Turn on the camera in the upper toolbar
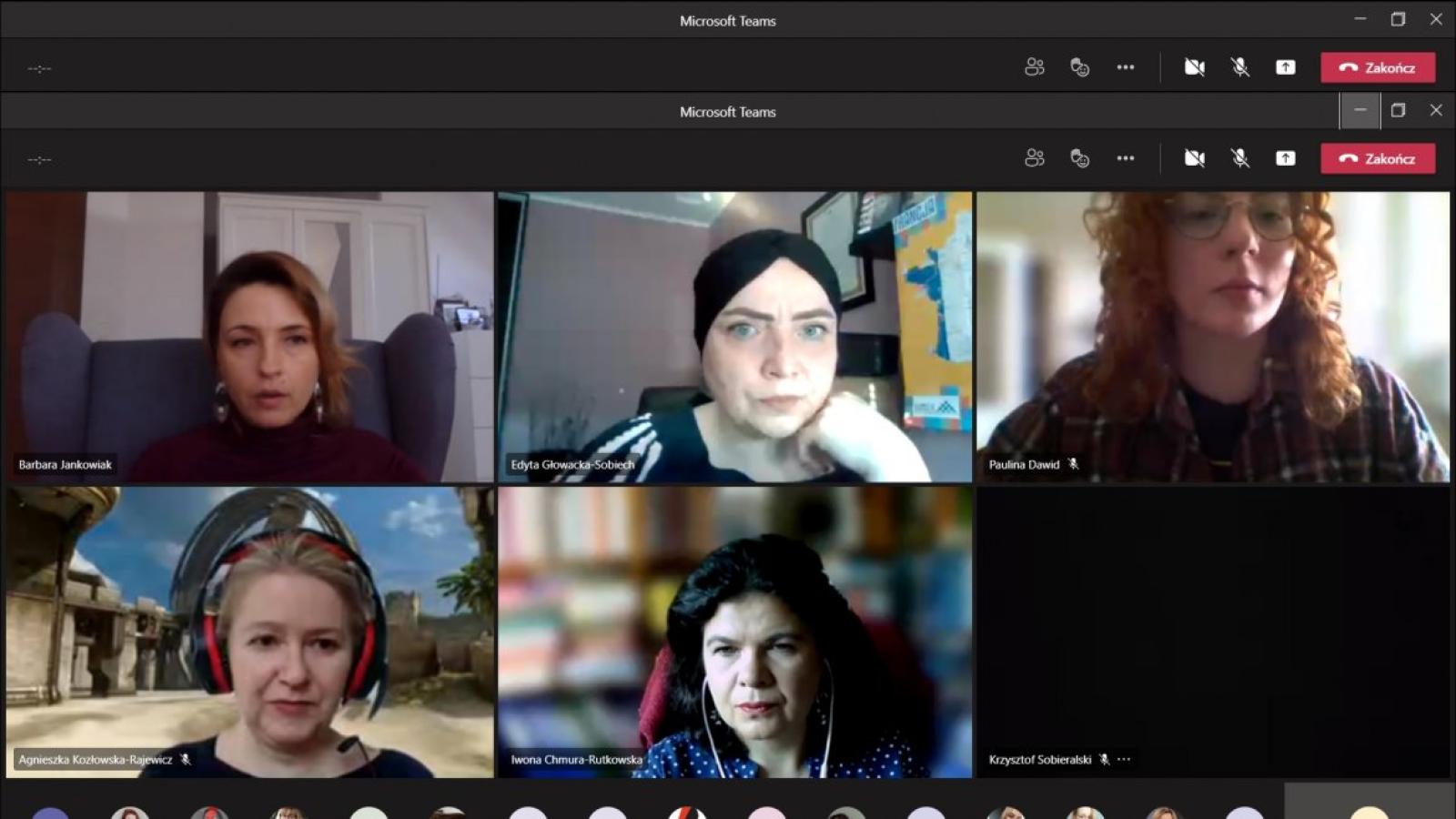 [x=1194, y=66]
